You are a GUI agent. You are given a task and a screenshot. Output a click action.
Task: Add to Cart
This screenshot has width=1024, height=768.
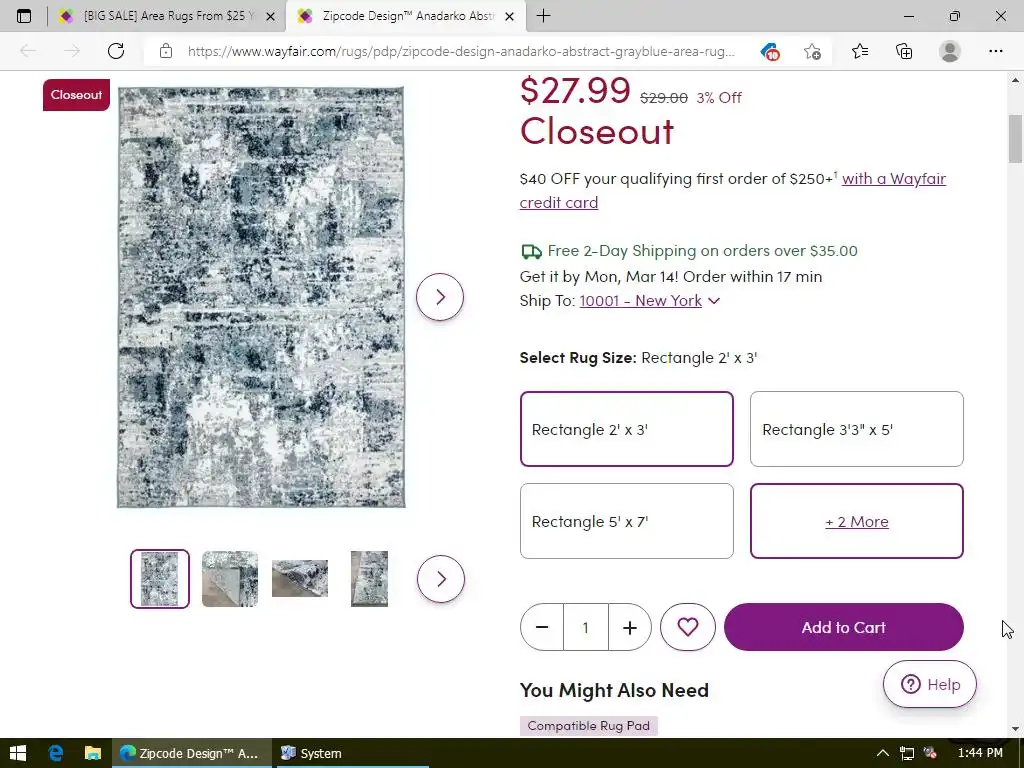(x=843, y=627)
